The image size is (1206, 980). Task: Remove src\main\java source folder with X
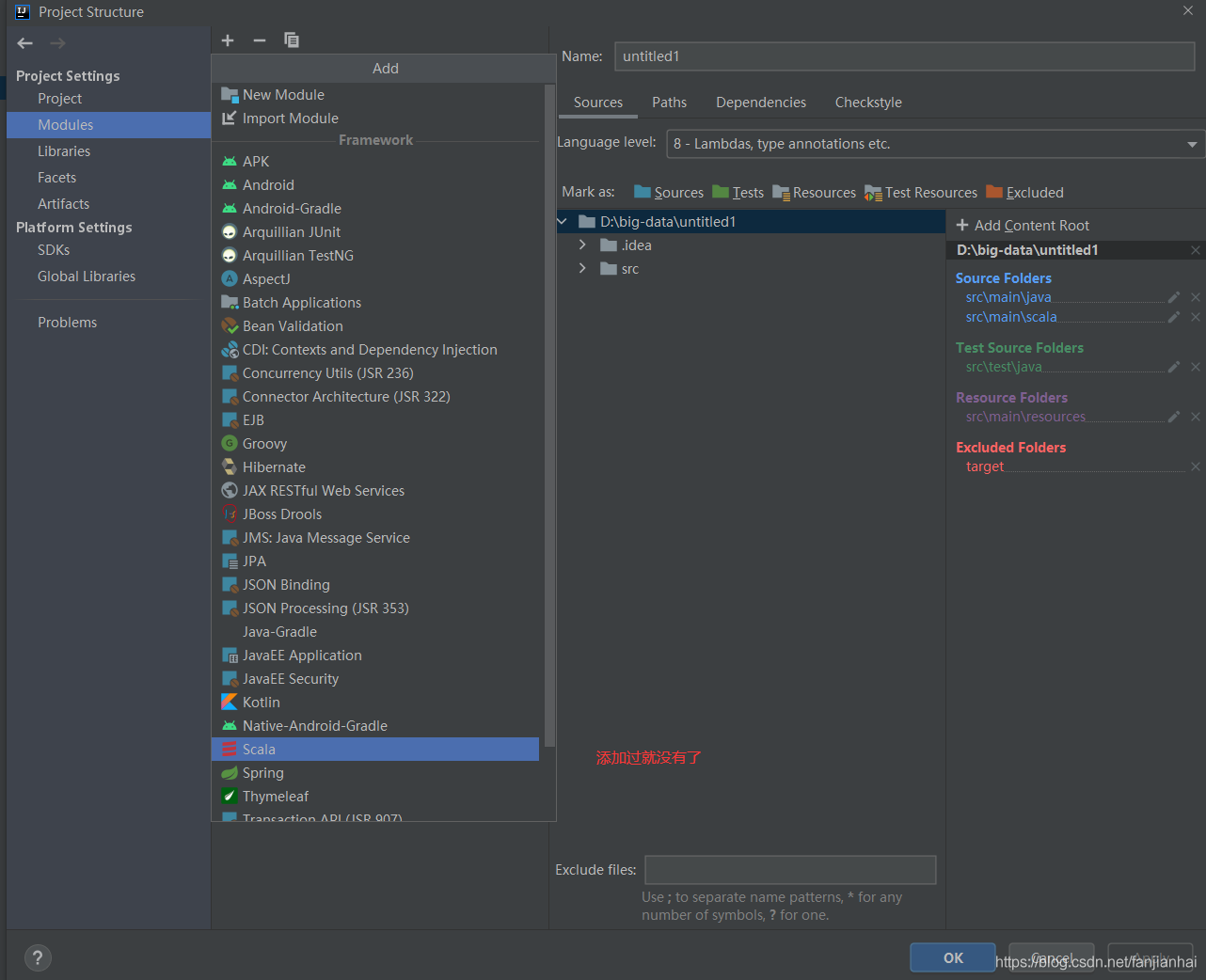[1196, 297]
